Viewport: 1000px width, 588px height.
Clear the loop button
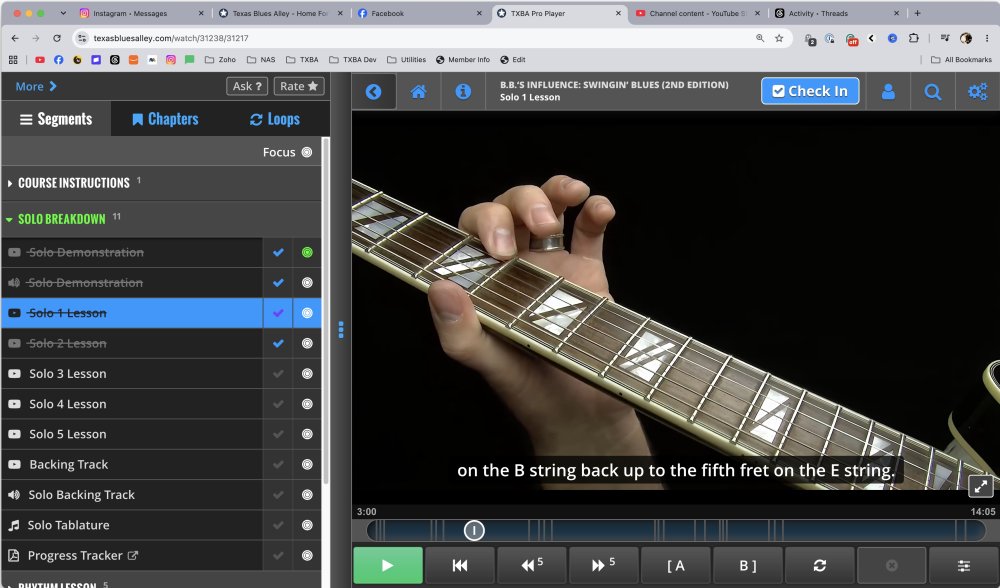tap(892, 565)
